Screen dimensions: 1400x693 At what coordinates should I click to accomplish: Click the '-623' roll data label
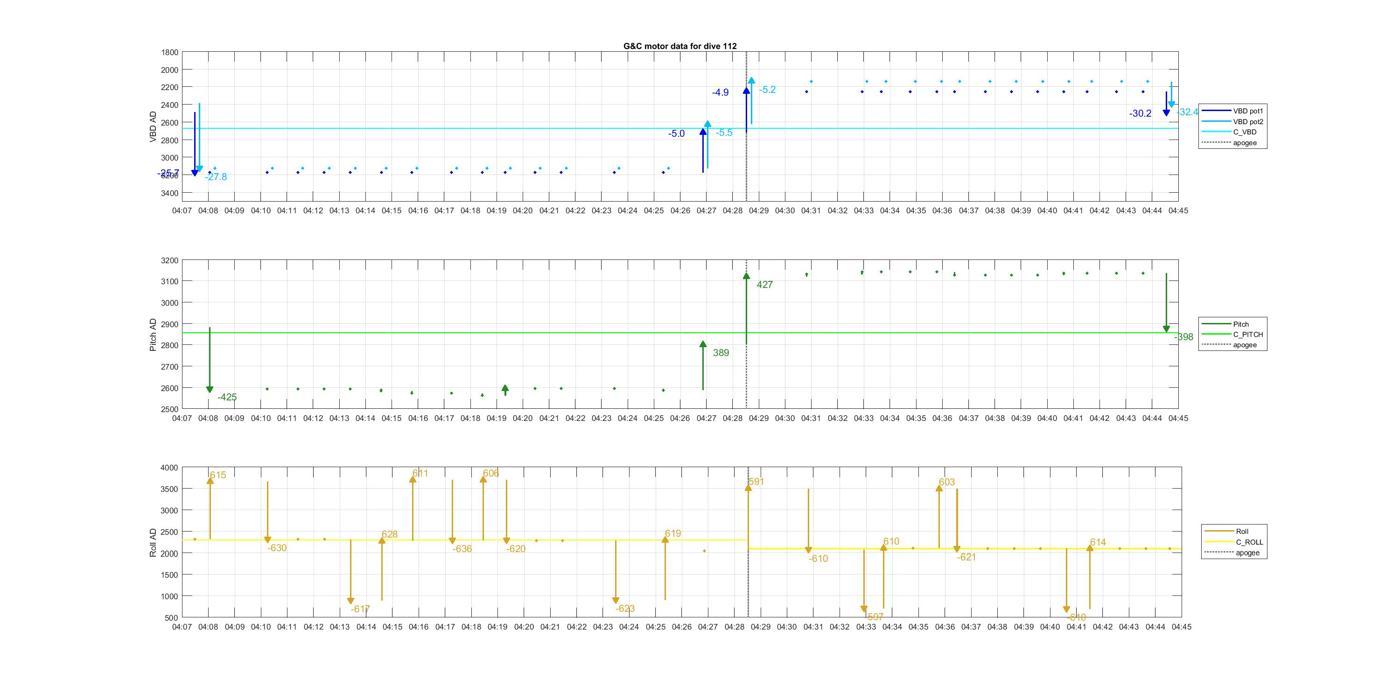[x=625, y=609]
